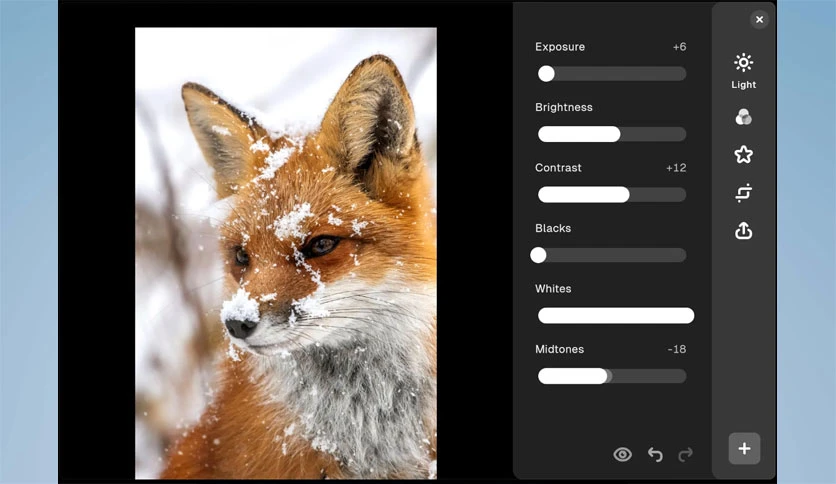Undo the last adjustment
This screenshot has height=484, width=836.
point(655,454)
